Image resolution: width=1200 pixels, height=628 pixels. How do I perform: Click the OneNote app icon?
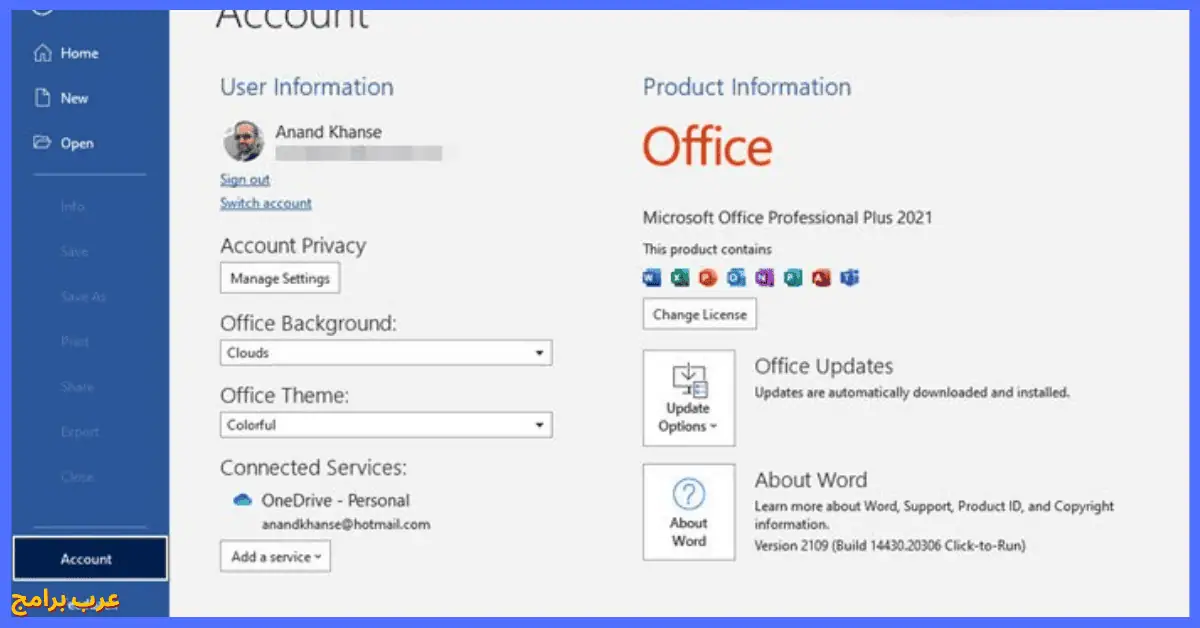tap(765, 277)
